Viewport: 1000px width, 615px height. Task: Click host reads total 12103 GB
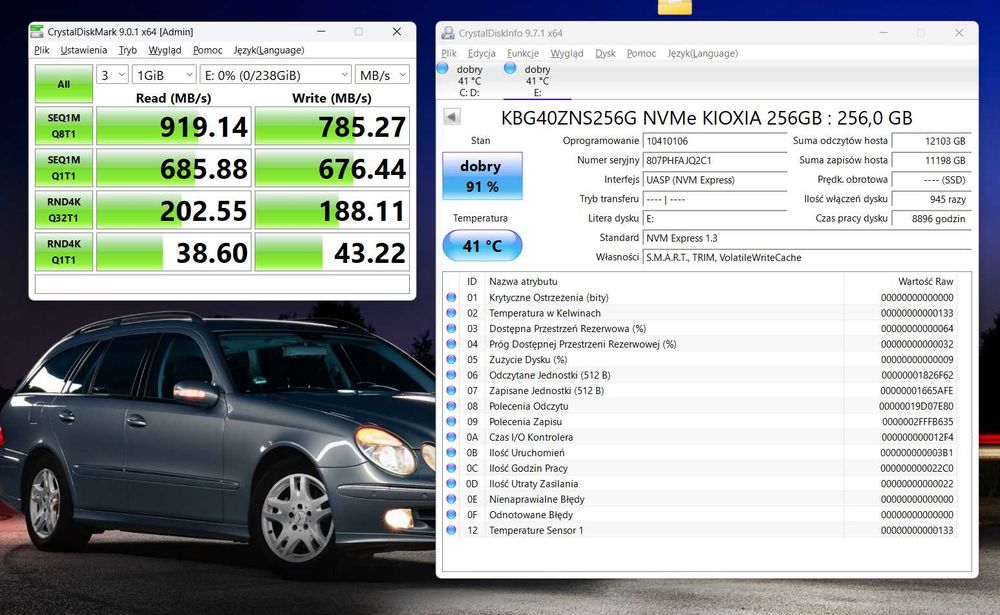coord(931,141)
